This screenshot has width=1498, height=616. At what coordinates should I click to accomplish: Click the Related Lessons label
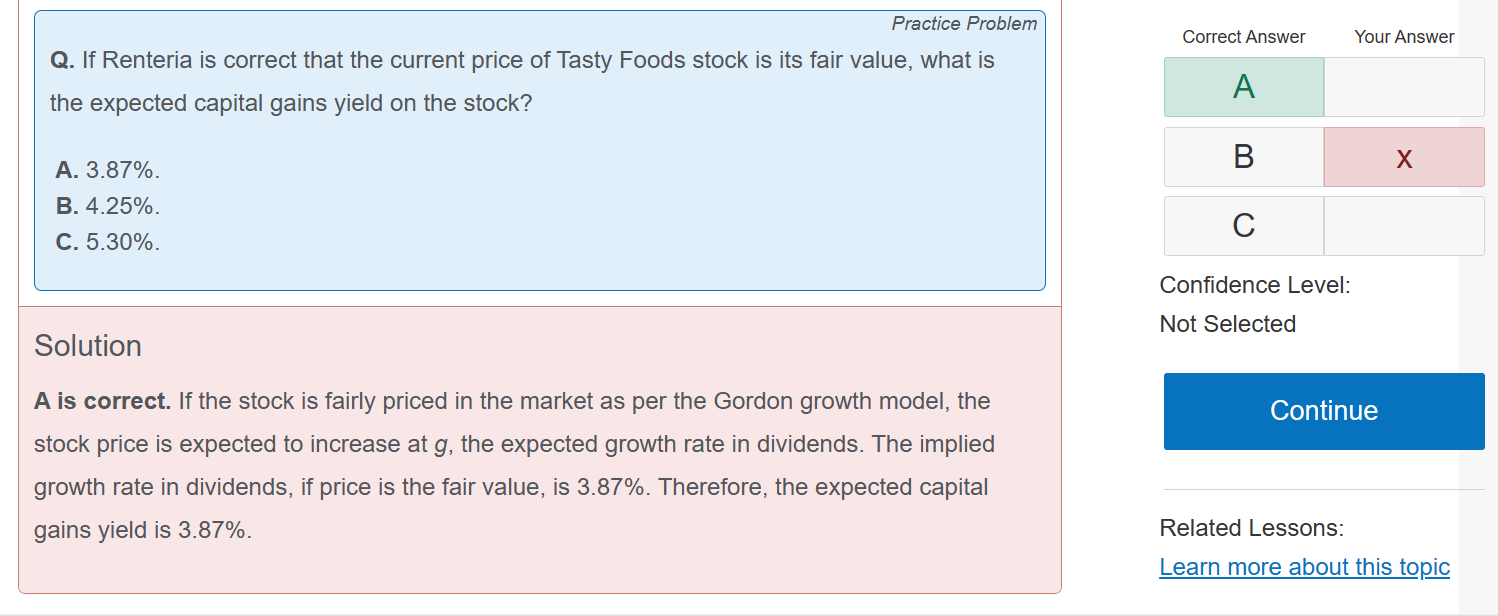(1251, 528)
